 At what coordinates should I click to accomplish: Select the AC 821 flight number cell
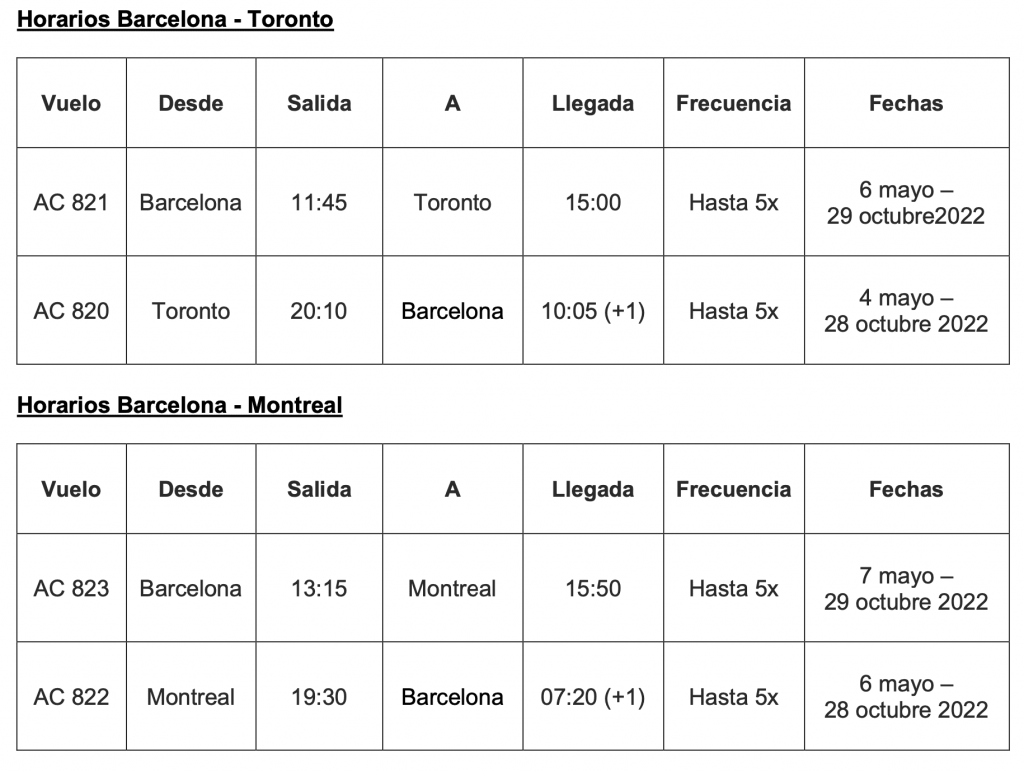point(71,203)
